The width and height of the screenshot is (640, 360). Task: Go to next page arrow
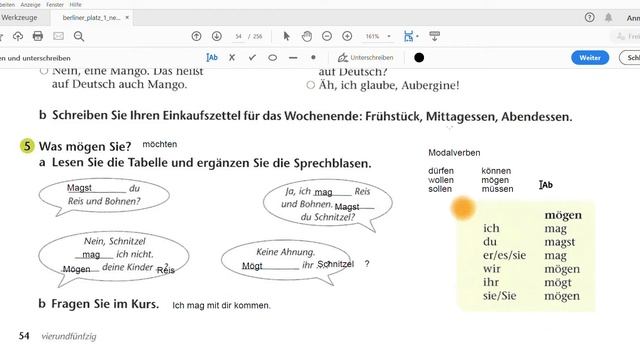point(217,36)
